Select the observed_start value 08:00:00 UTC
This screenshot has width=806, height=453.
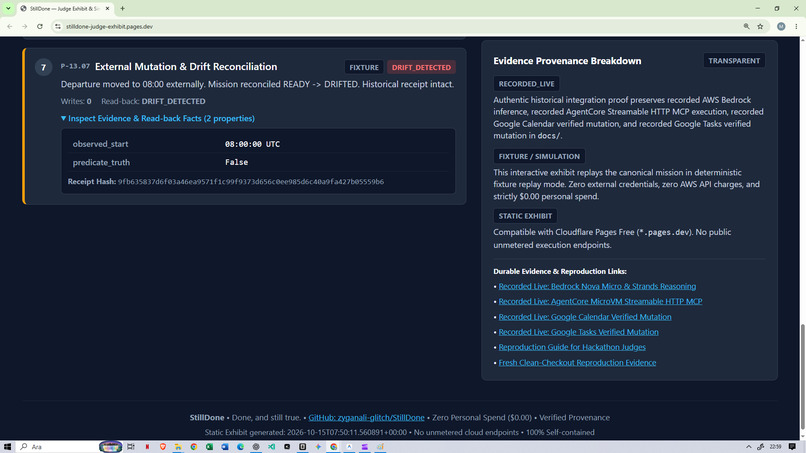(x=252, y=144)
